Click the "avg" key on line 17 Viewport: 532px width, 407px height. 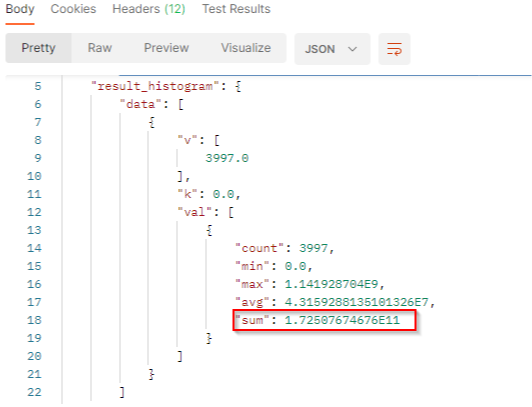[252, 302]
